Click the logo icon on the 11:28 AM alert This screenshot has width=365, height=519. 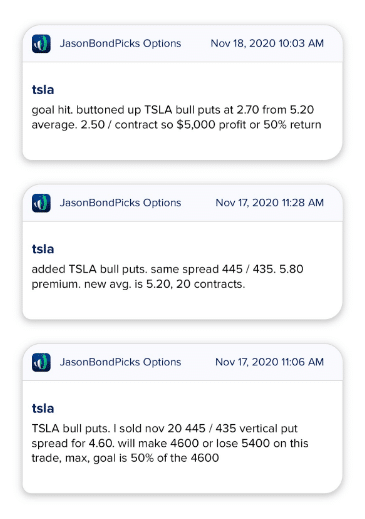(x=41, y=203)
